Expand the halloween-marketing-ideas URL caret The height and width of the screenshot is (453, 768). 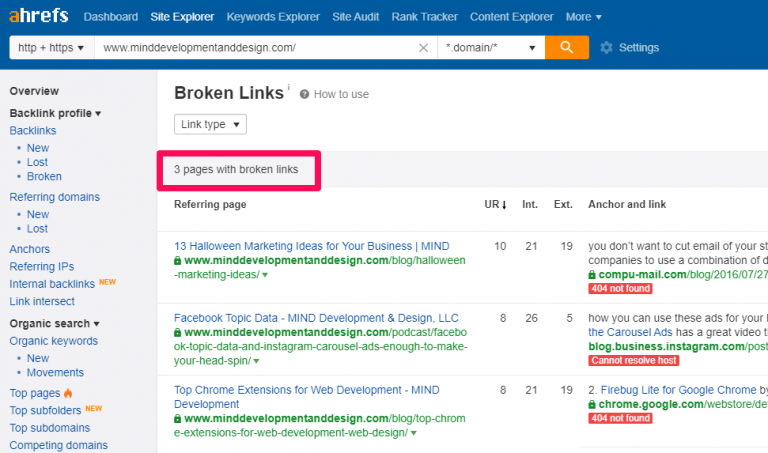pyautogui.click(x=265, y=275)
